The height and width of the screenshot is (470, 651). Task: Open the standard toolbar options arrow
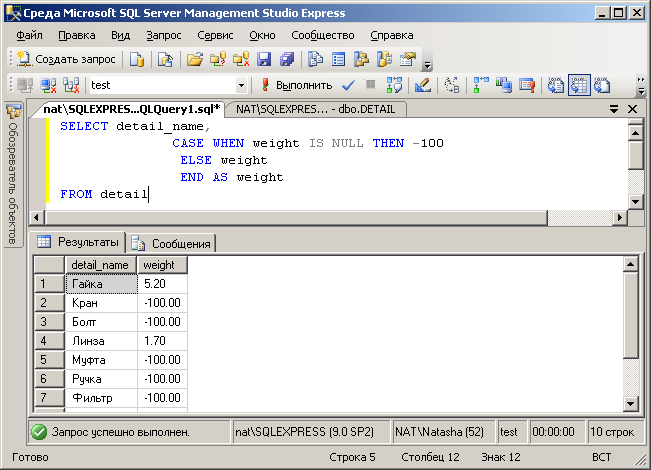click(427, 64)
